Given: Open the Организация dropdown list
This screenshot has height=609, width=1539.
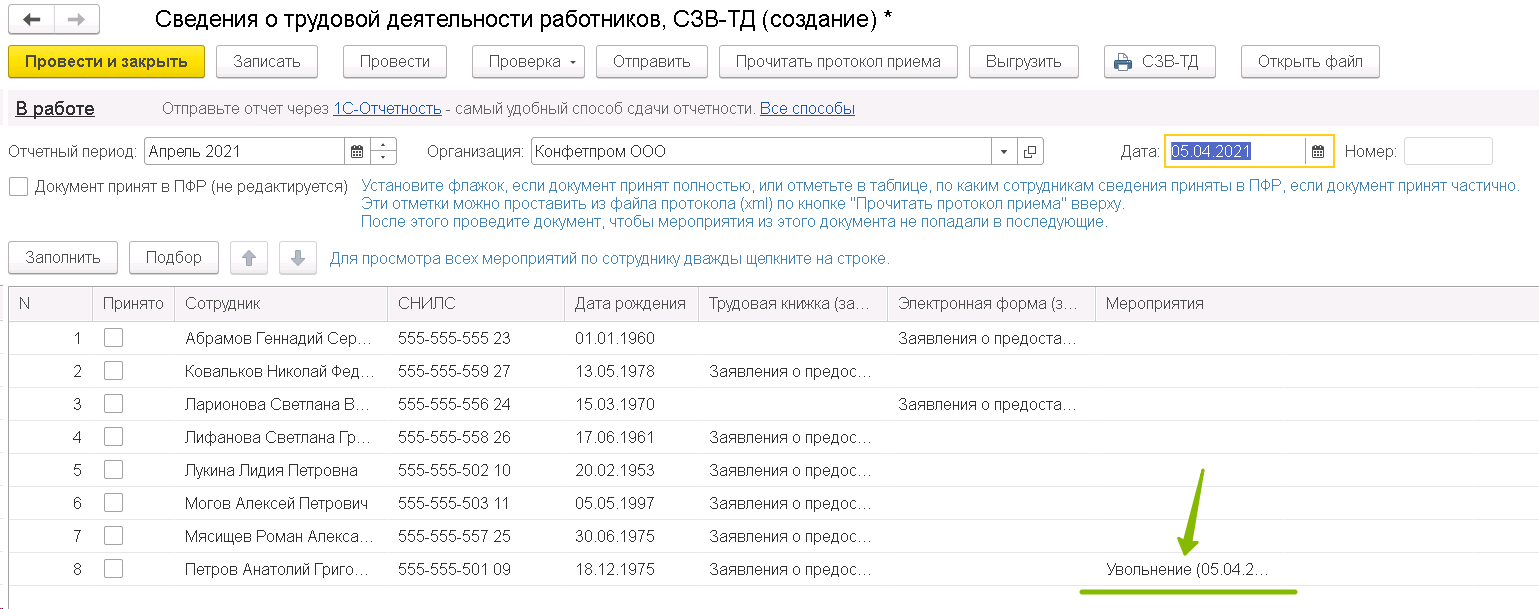Looking at the screenshot, I should (1004, 152).
